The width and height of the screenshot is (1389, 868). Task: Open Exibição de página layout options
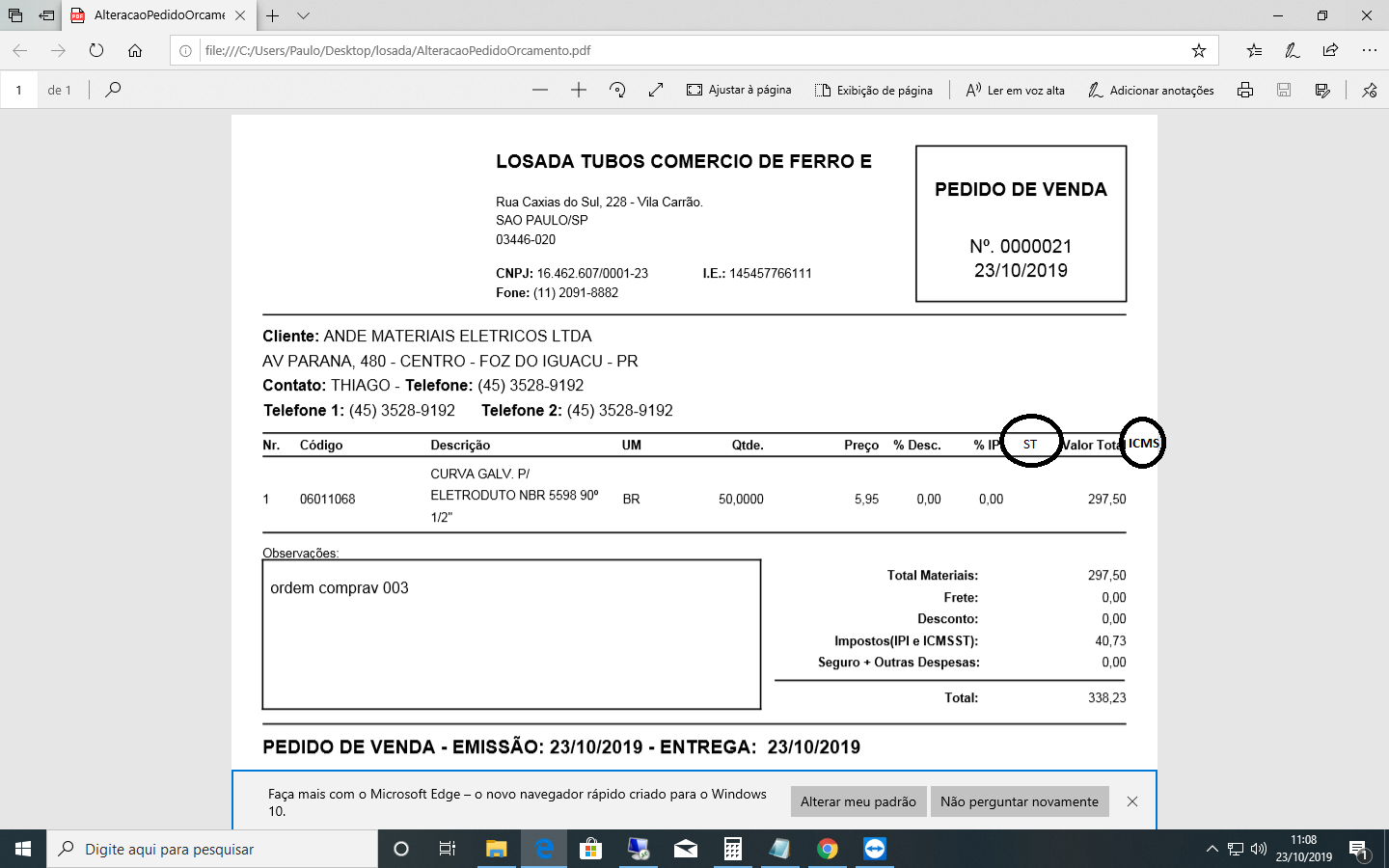(874, 90)
